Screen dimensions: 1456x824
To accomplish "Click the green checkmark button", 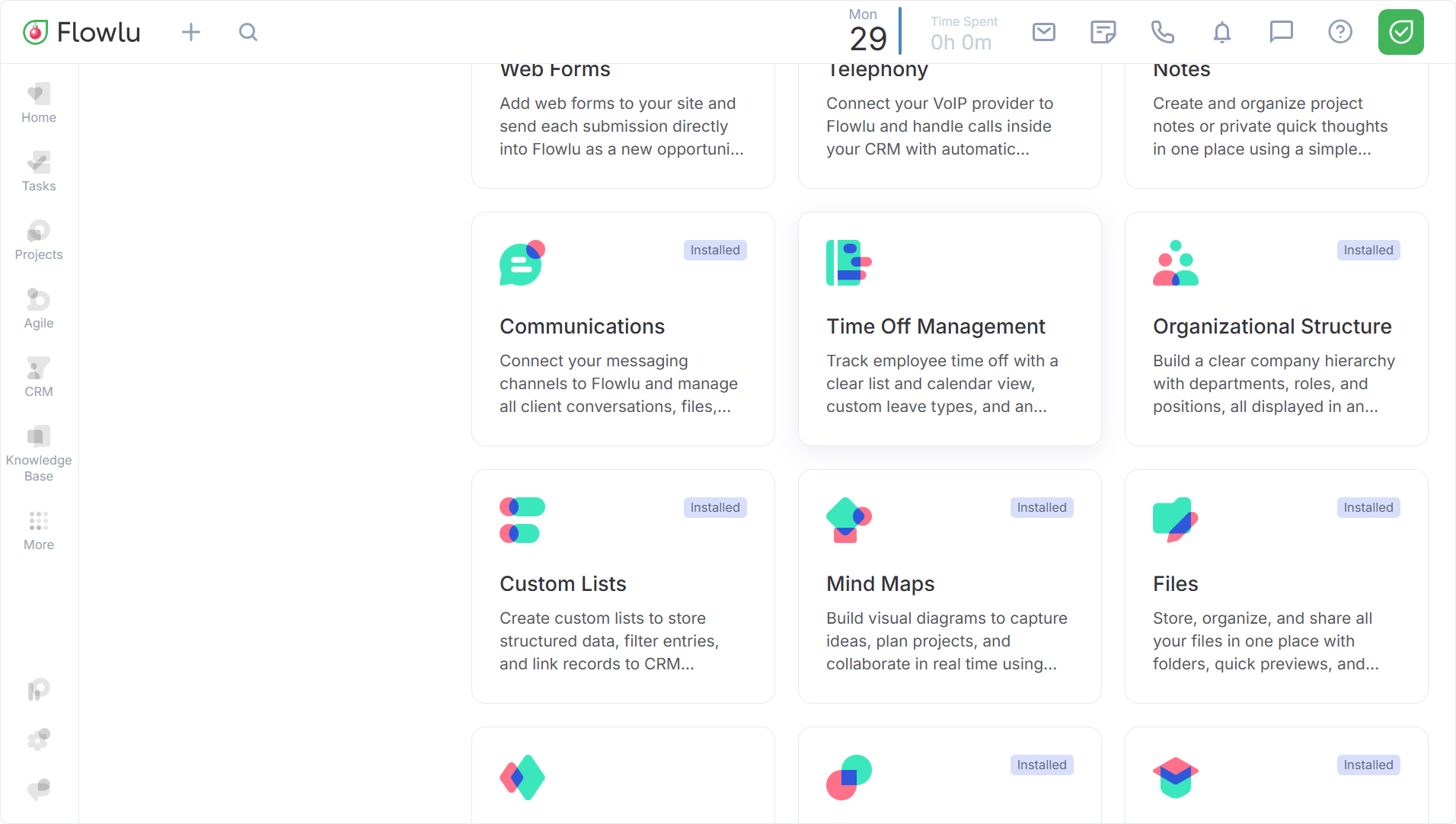I will tap(1400, 32).
